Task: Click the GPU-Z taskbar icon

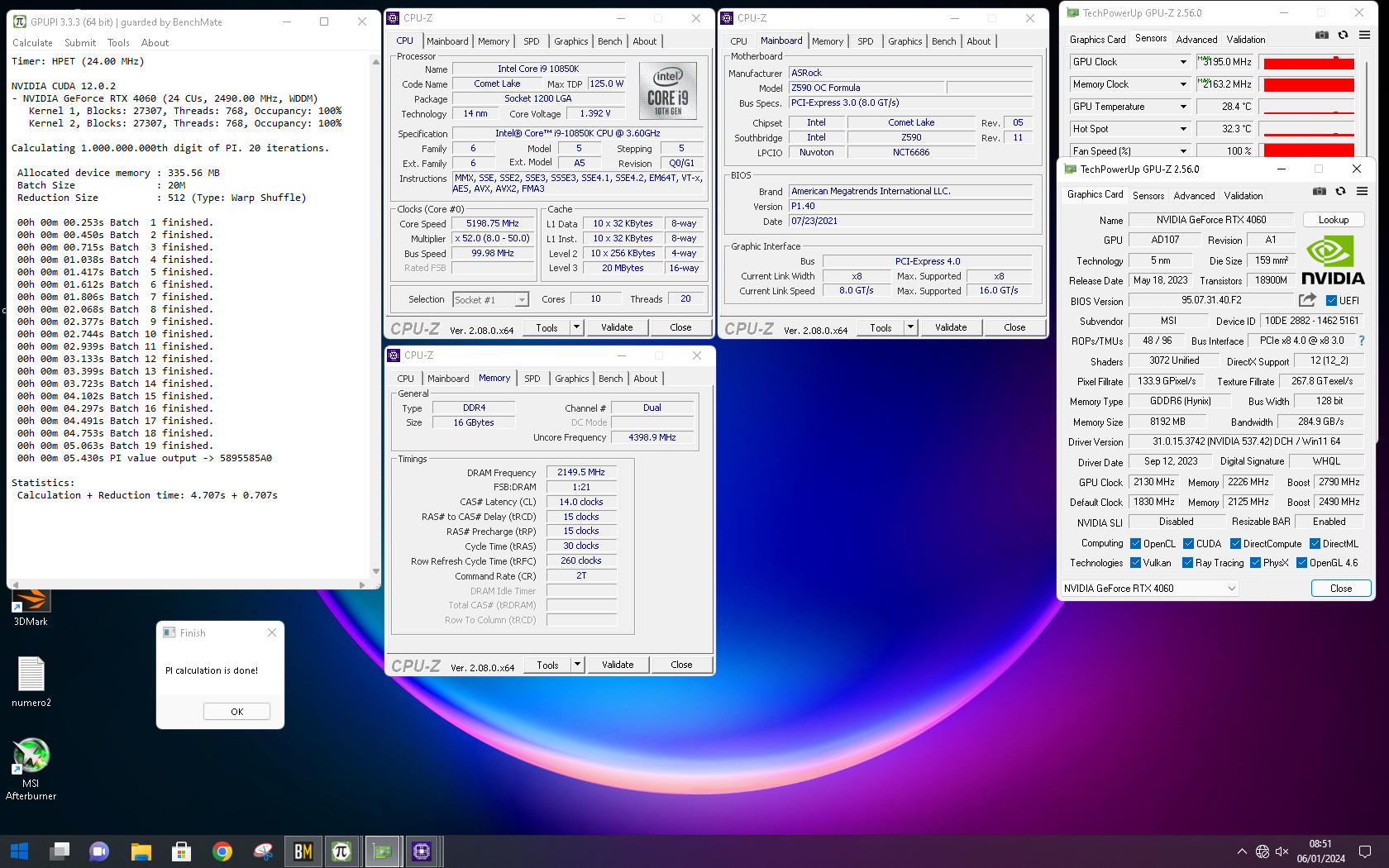Action: [x=382, y=851]
